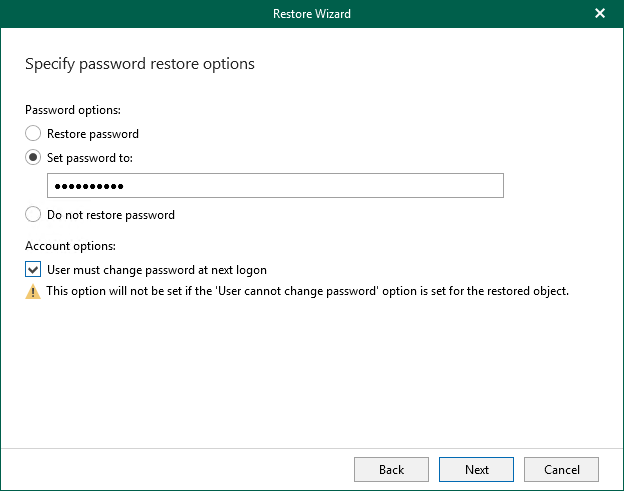Click the masked password dots in the field
The image size is (624, 491).
(x=88, y=186)
